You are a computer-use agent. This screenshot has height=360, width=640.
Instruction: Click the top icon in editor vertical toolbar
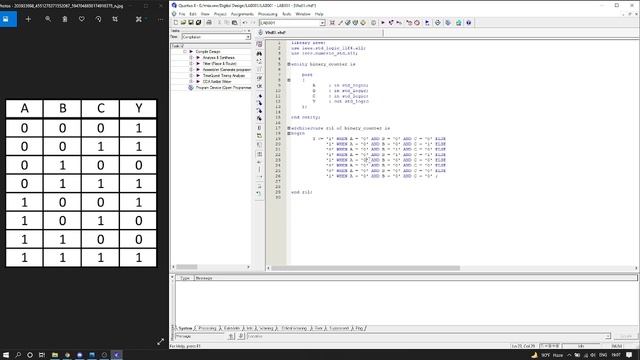[259, 44]
